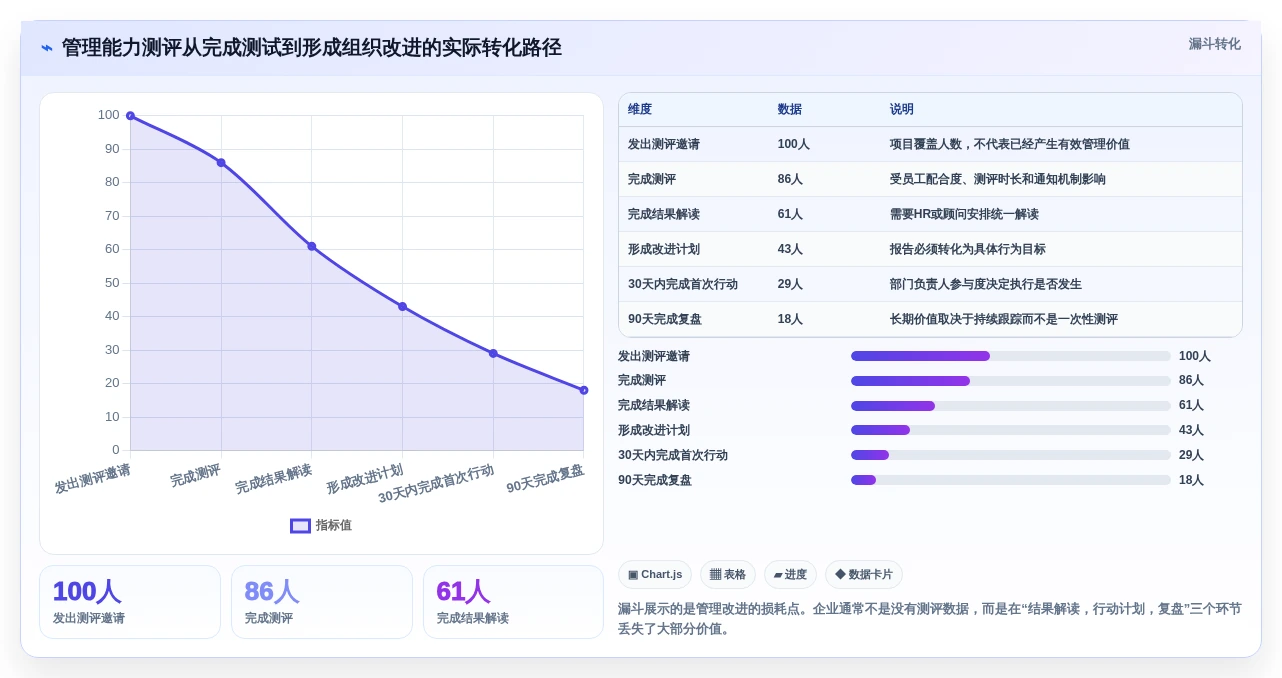Click the y-axis label 100
Viewport: 1282px width, 678px height.
[108, 115]
